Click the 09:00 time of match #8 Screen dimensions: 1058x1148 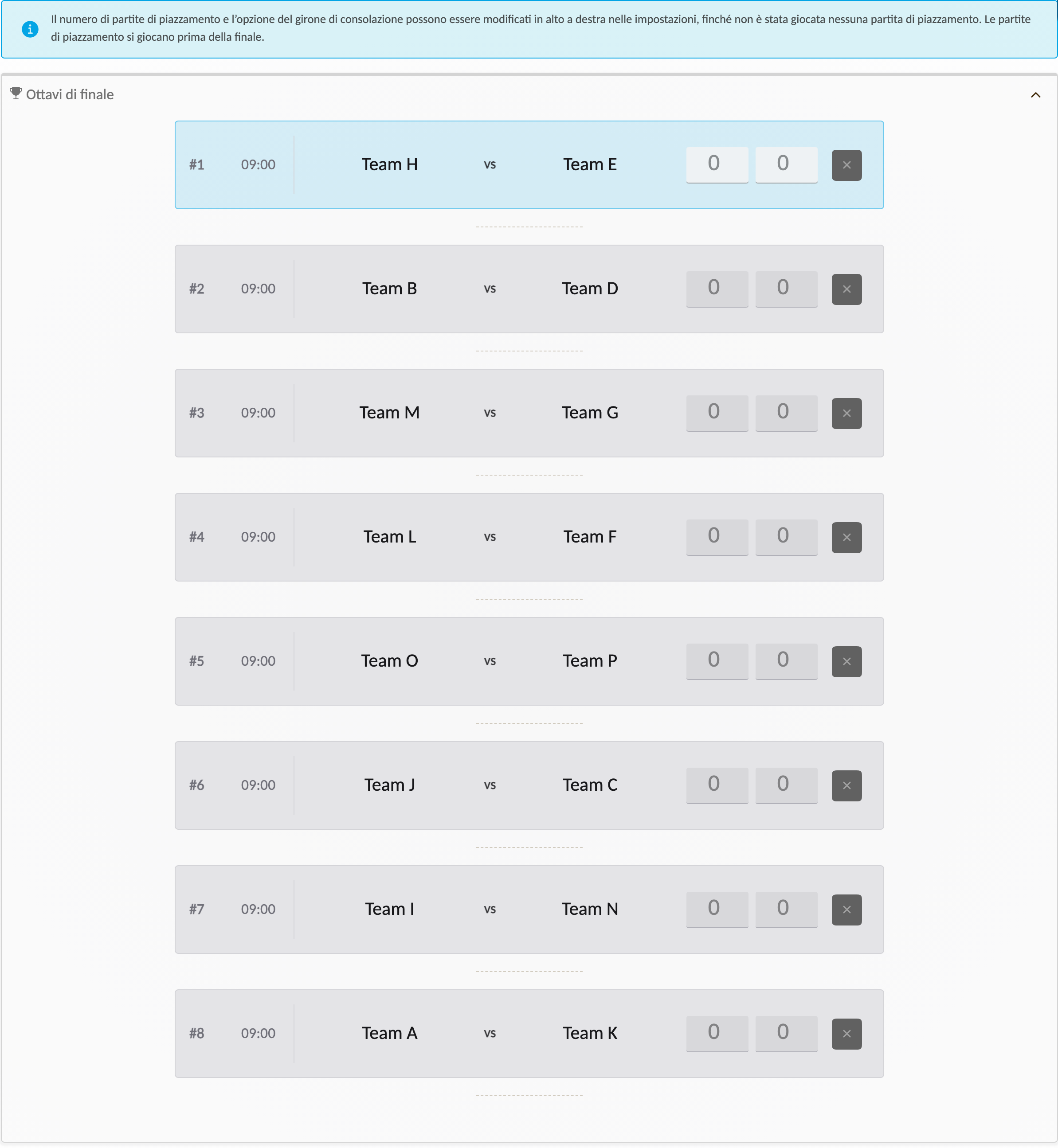click(x=258, y=1034)
